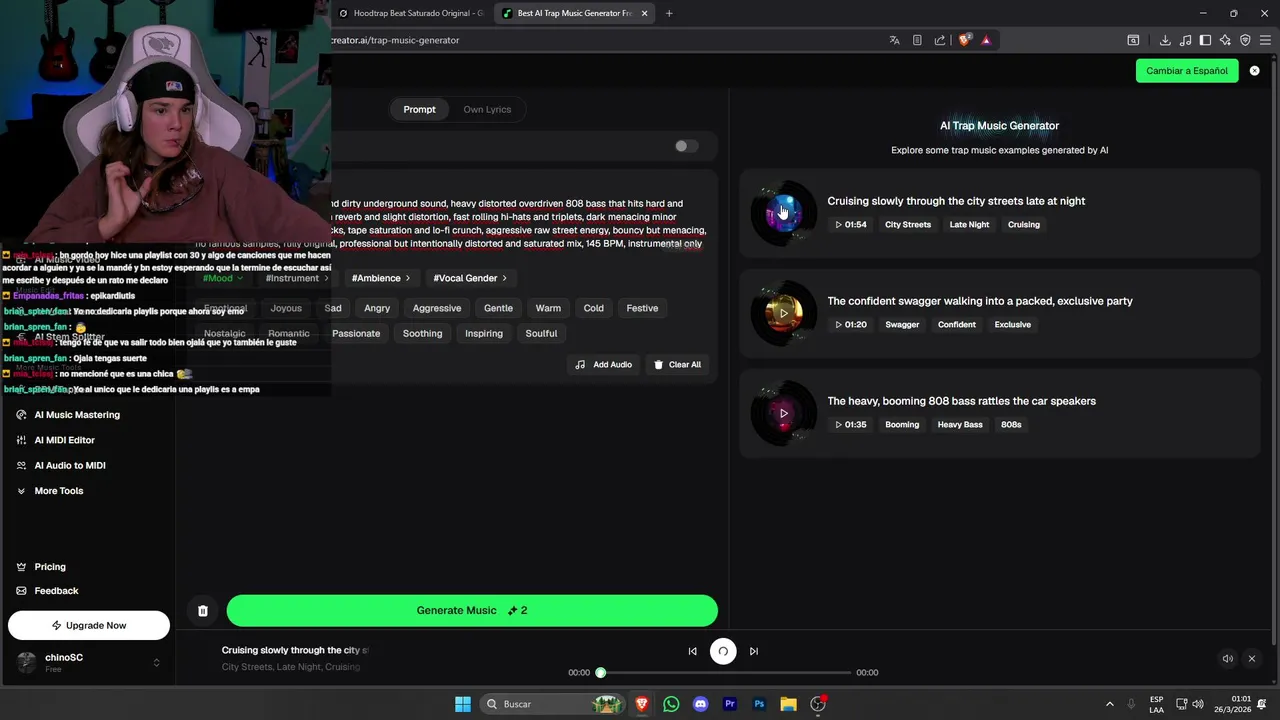
Task: Close the Best AI Trap Music Generator tab
Action: click(x=644, y=13)
